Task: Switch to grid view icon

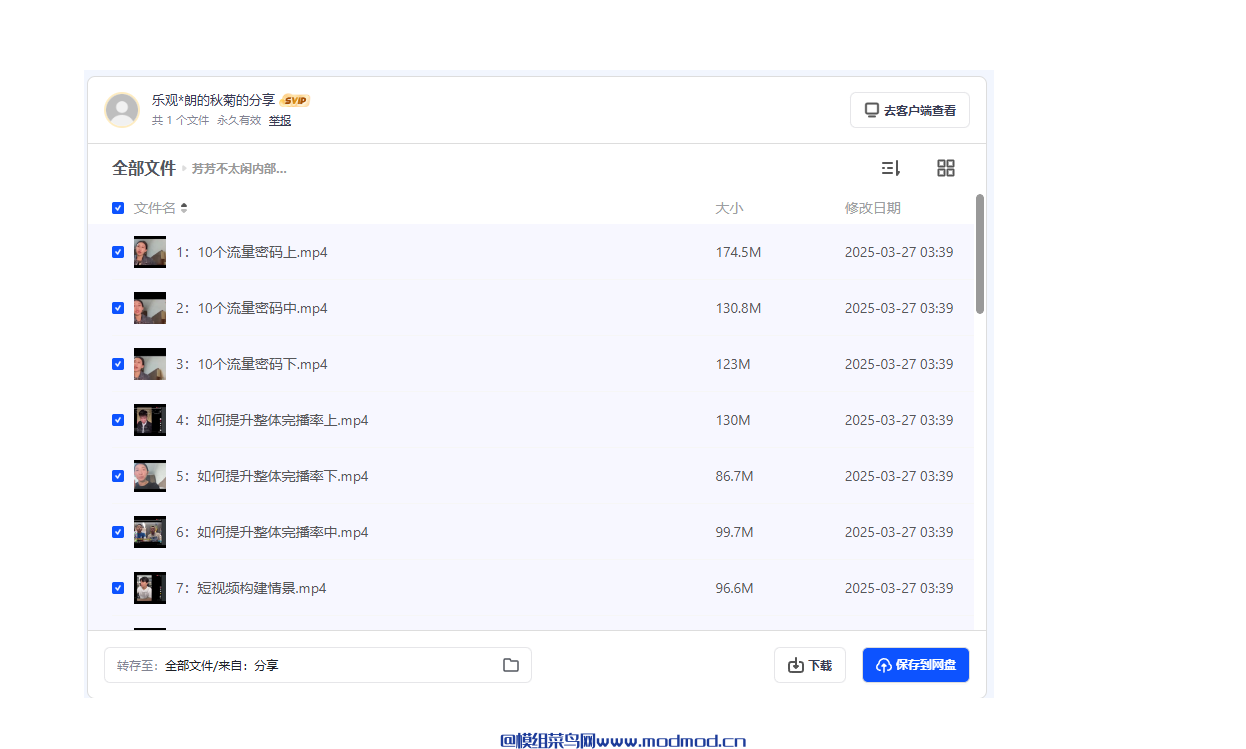Action: click(946, 168)
